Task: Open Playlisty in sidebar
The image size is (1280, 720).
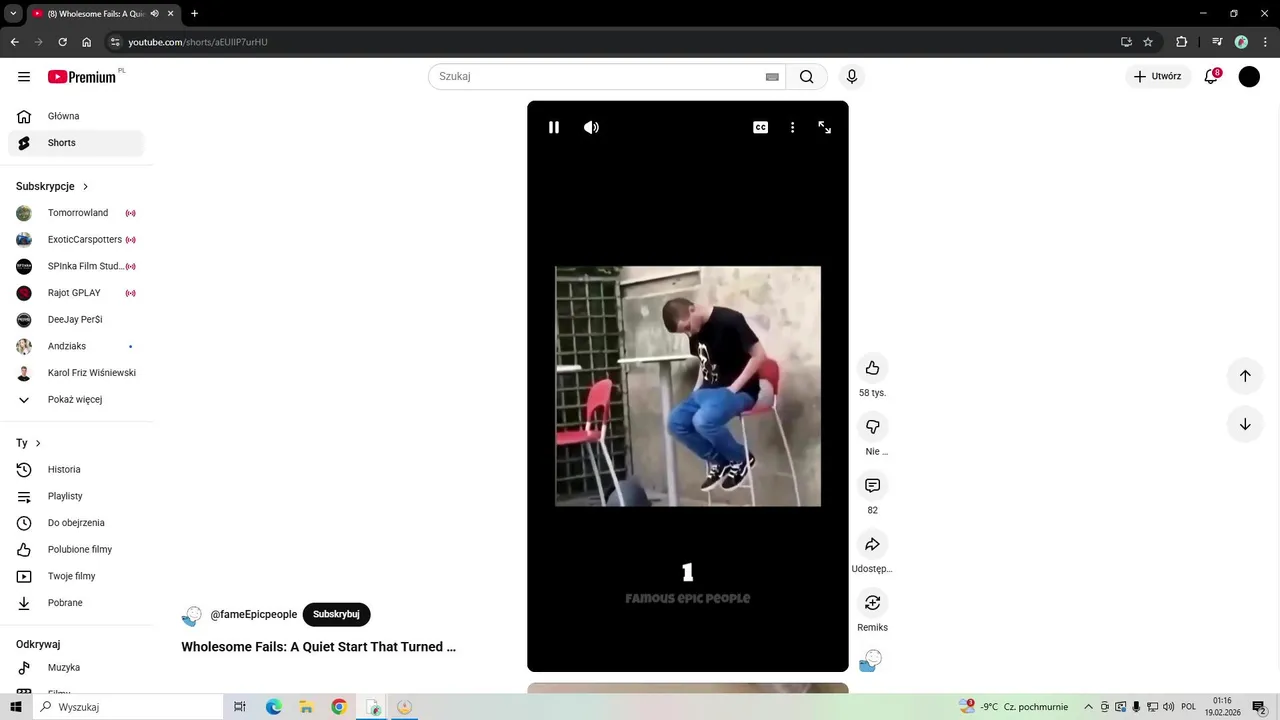Action: [76, 496]
